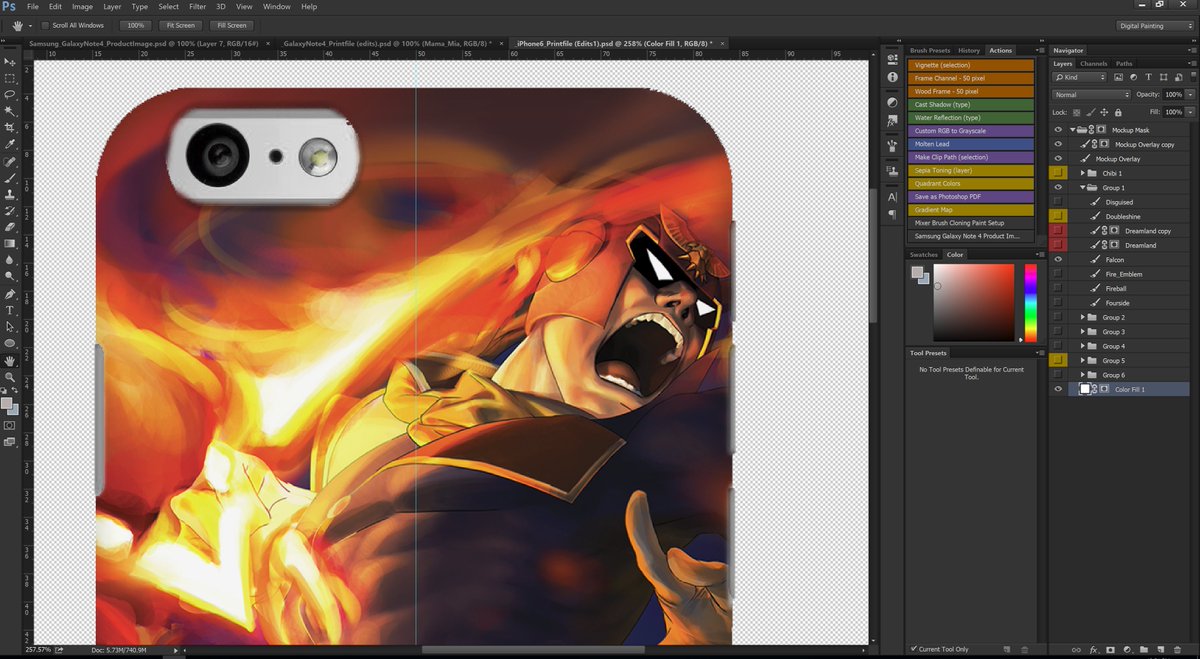The width and height of the screenshot is (1200, 659).
Task: Select the Ellipse shape tool
Action: click(x=10, y=343)
